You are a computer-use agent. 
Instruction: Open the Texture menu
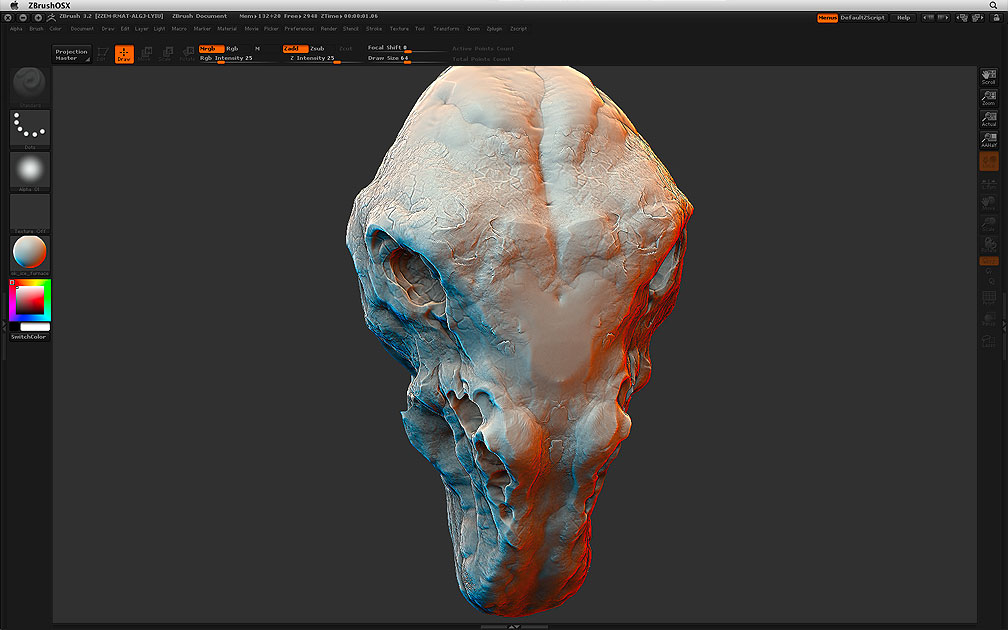[x=399, y=29]
